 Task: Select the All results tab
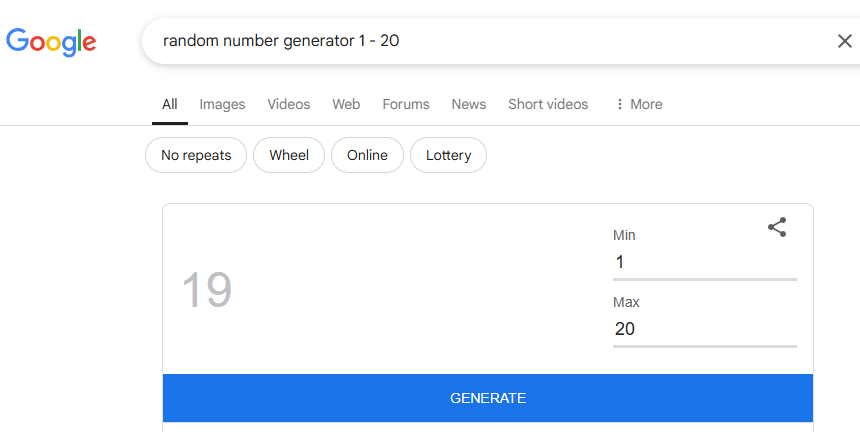tap(169, 104)
